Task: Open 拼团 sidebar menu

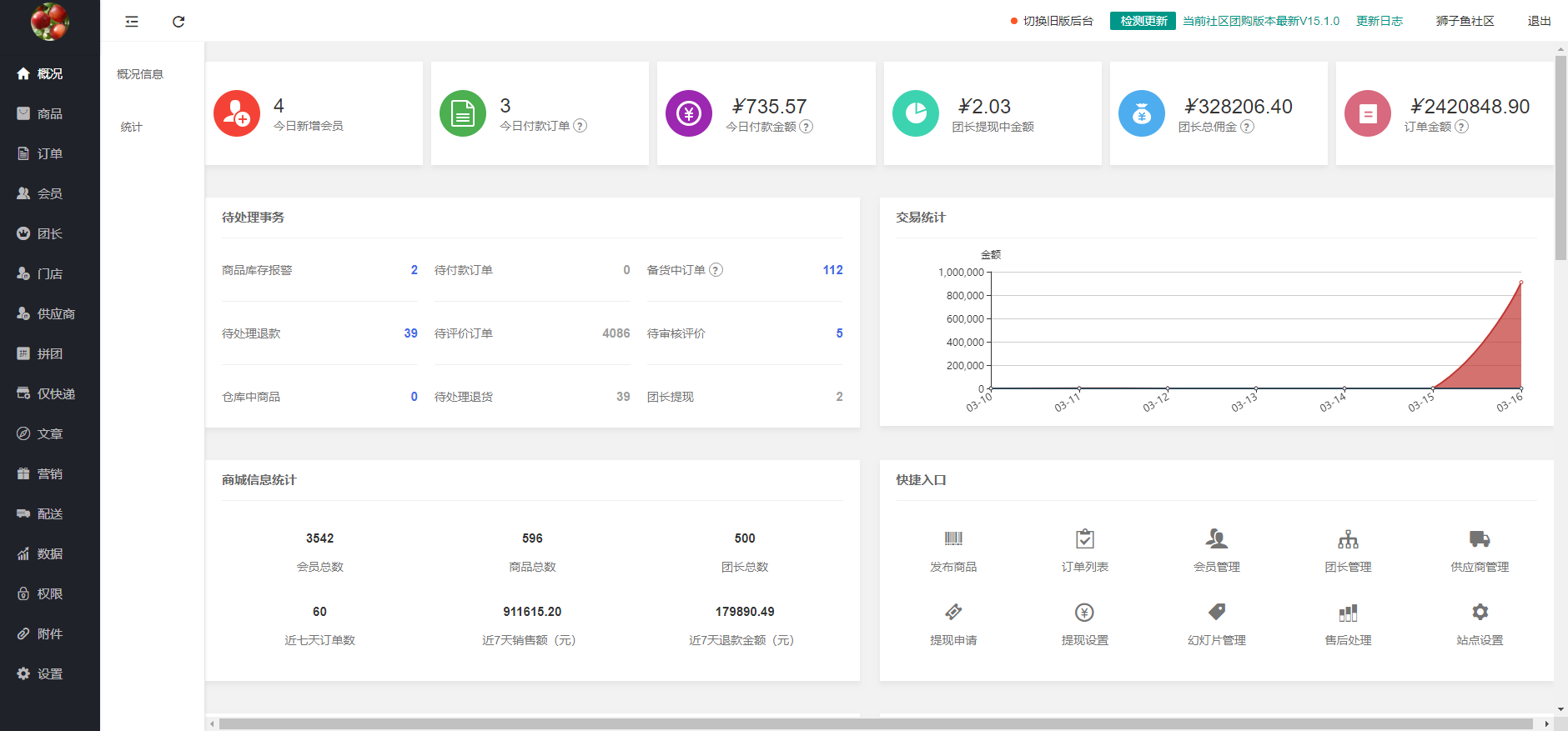Action: click(50, 353)
